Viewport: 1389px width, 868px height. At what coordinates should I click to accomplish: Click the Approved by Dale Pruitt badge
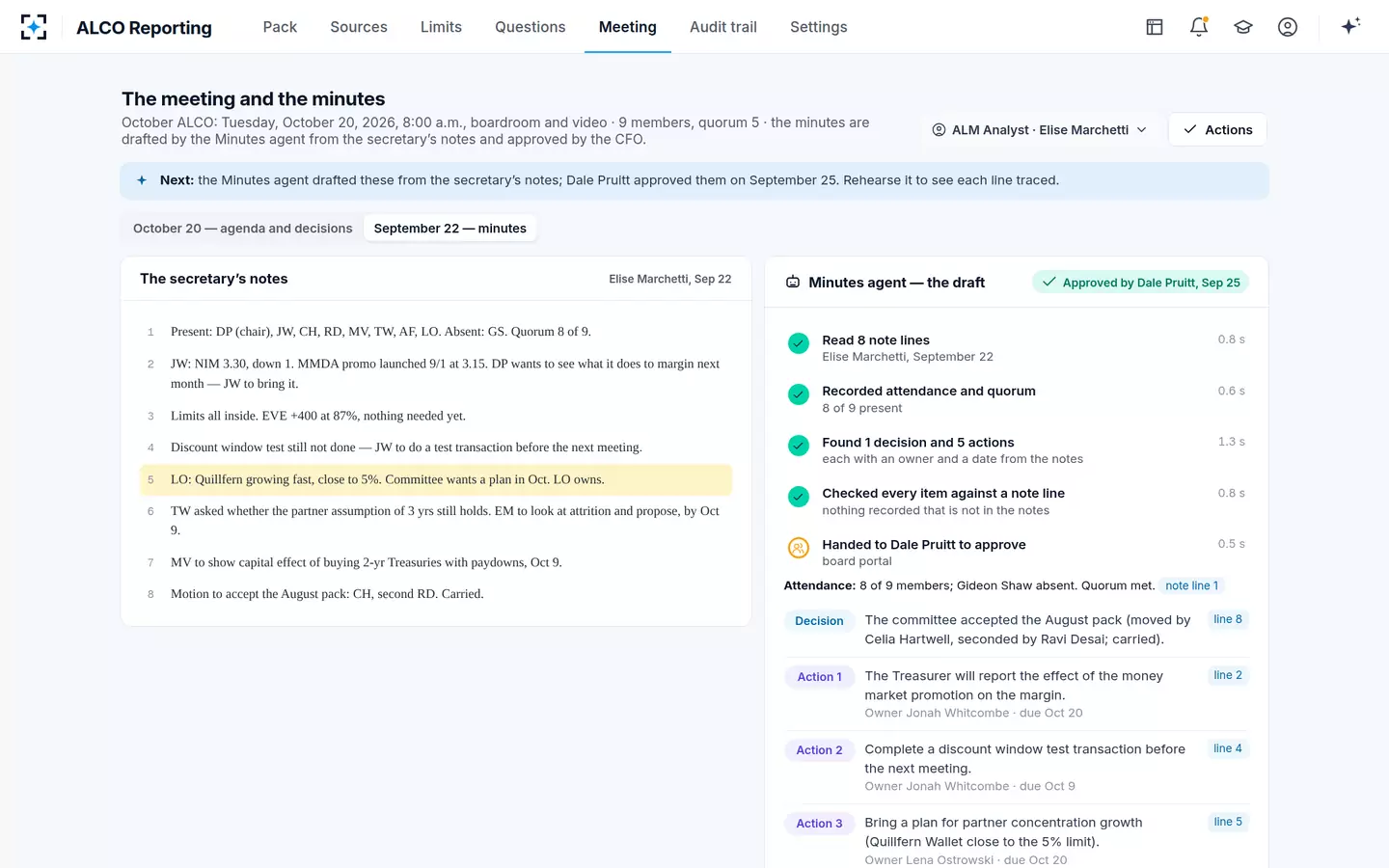point(1141,283)
